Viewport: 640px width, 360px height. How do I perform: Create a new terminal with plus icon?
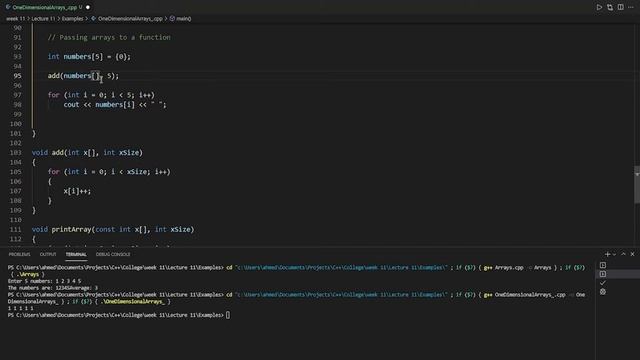tap(607, 254)
